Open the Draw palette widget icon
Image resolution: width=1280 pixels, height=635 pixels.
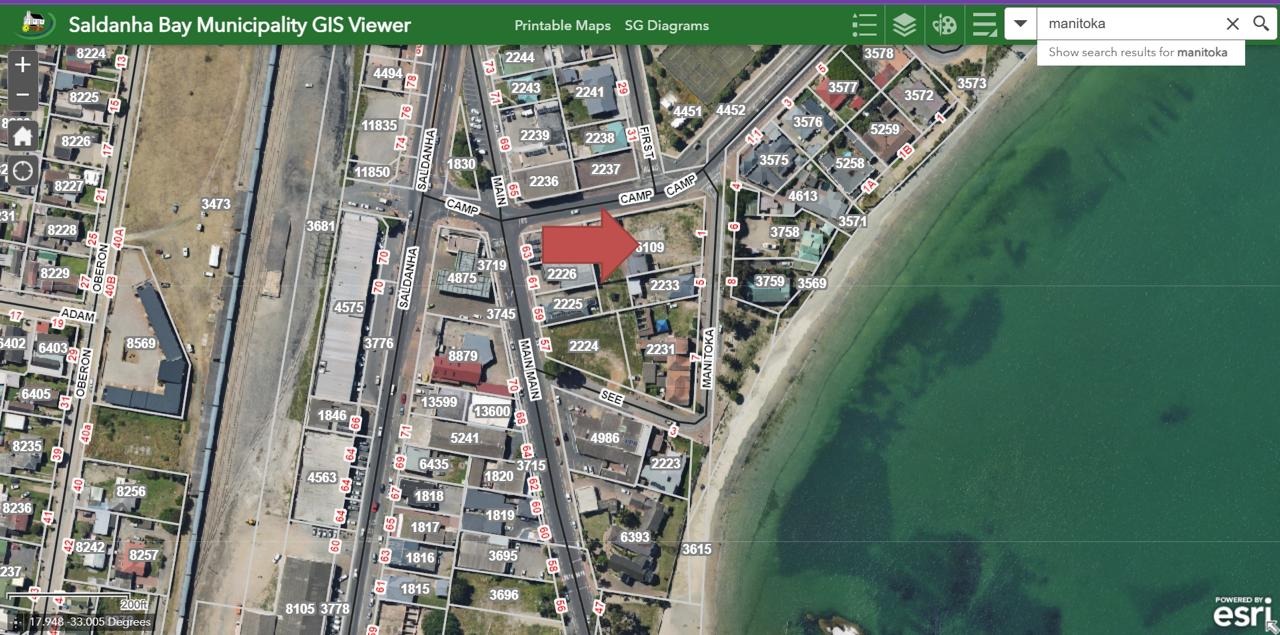945,24
